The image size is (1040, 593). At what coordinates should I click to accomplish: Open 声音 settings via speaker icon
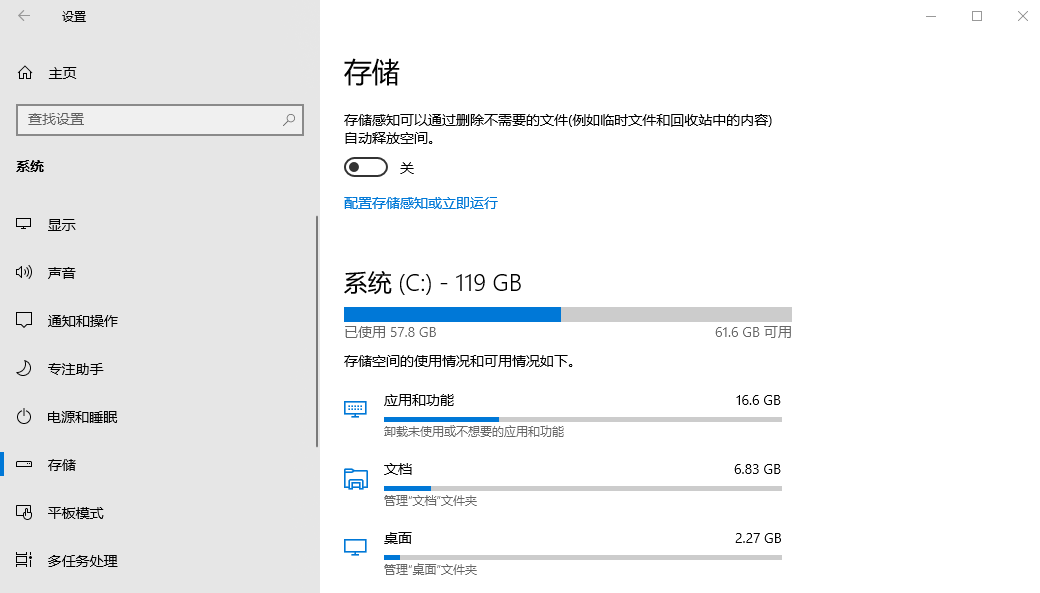tap(24, 272)
